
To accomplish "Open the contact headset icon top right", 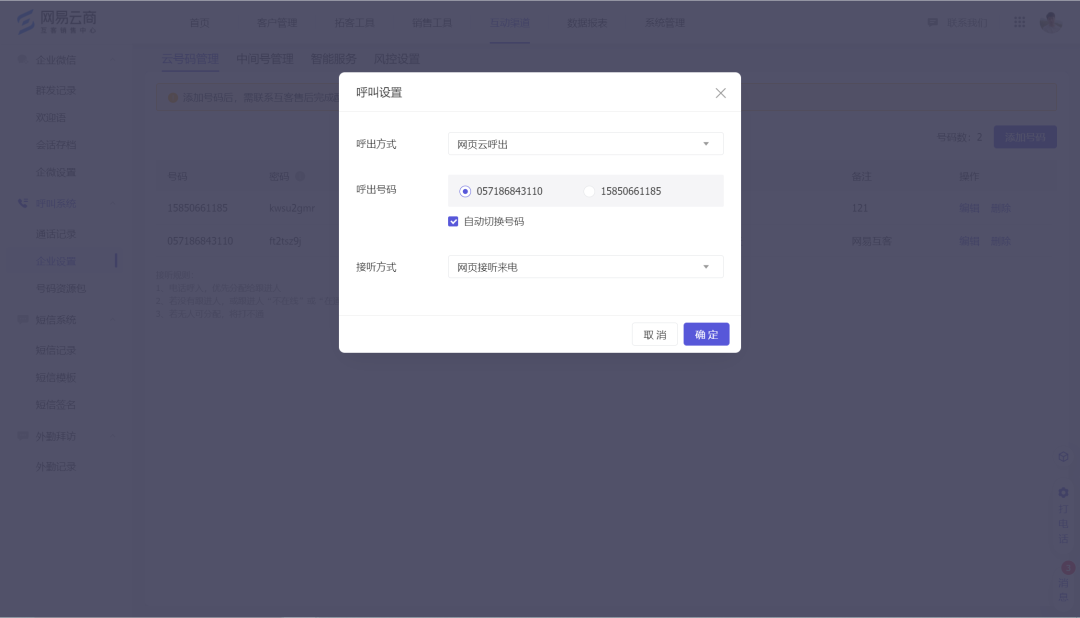I will tap(934, 21).
